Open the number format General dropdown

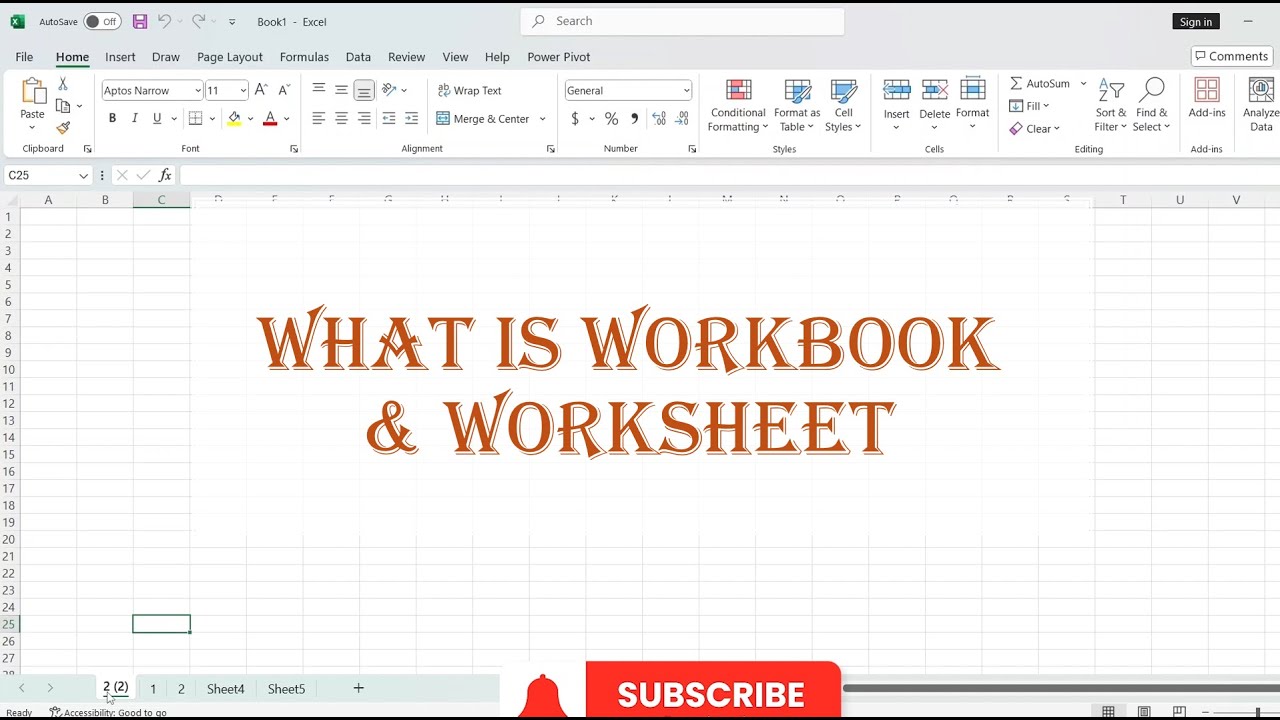(686, 90)
